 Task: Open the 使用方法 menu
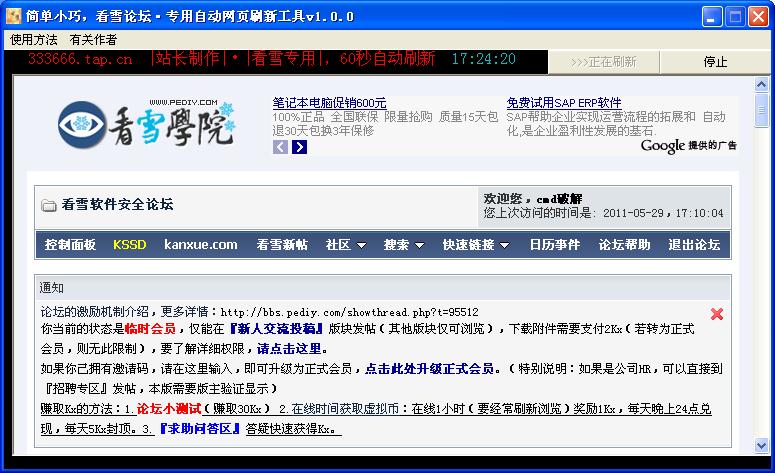pyautogui.click(x=34, y=40)
